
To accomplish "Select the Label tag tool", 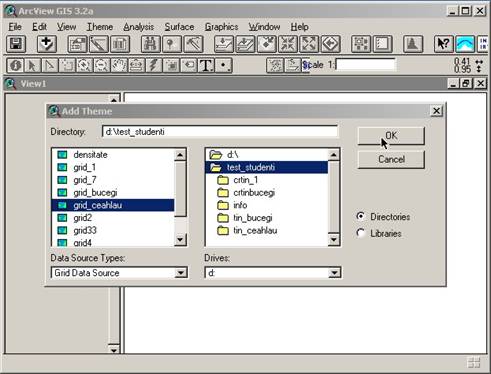I will [x=189, y=65].
